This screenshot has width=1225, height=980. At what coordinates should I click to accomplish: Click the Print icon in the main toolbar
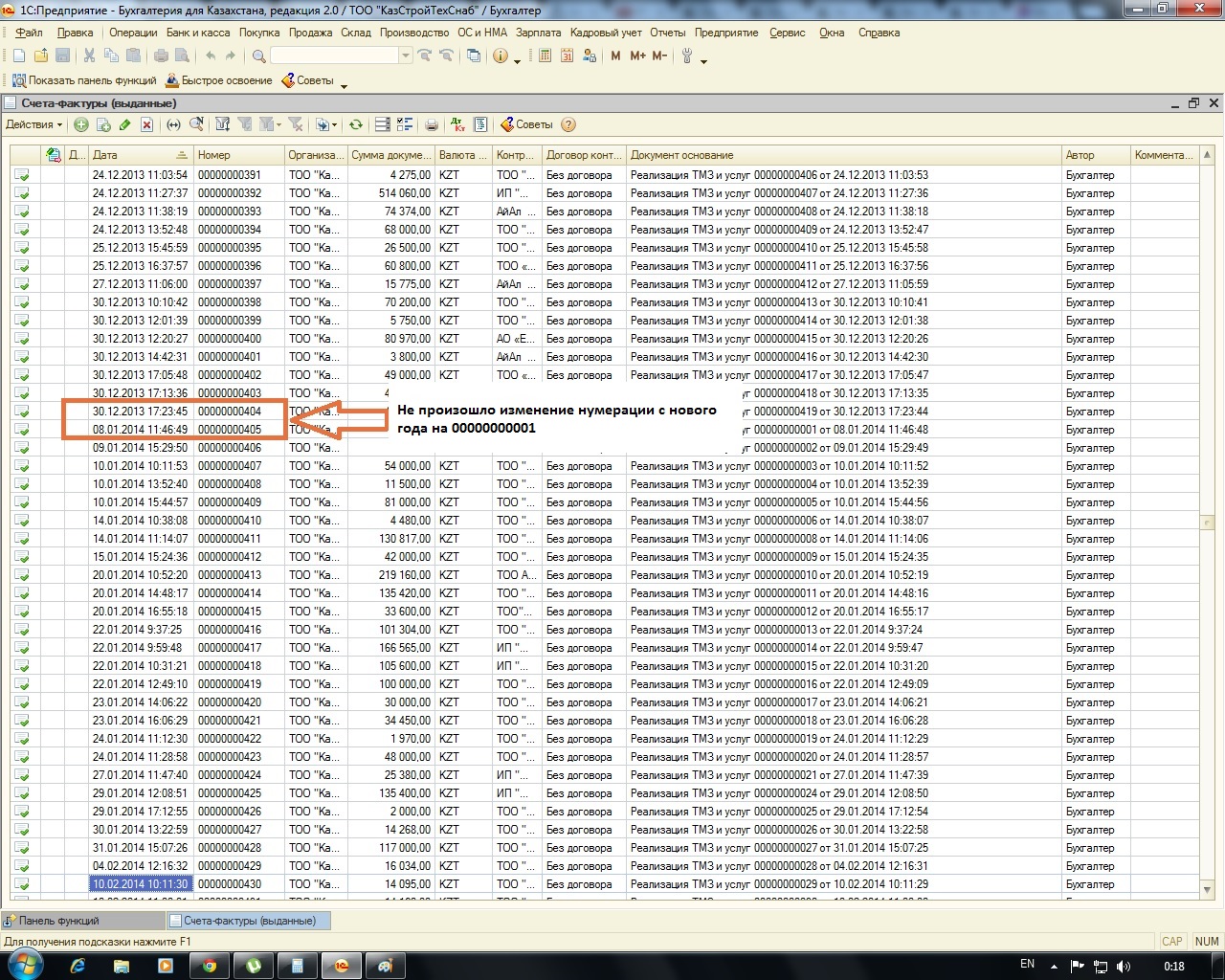(161, 56)
